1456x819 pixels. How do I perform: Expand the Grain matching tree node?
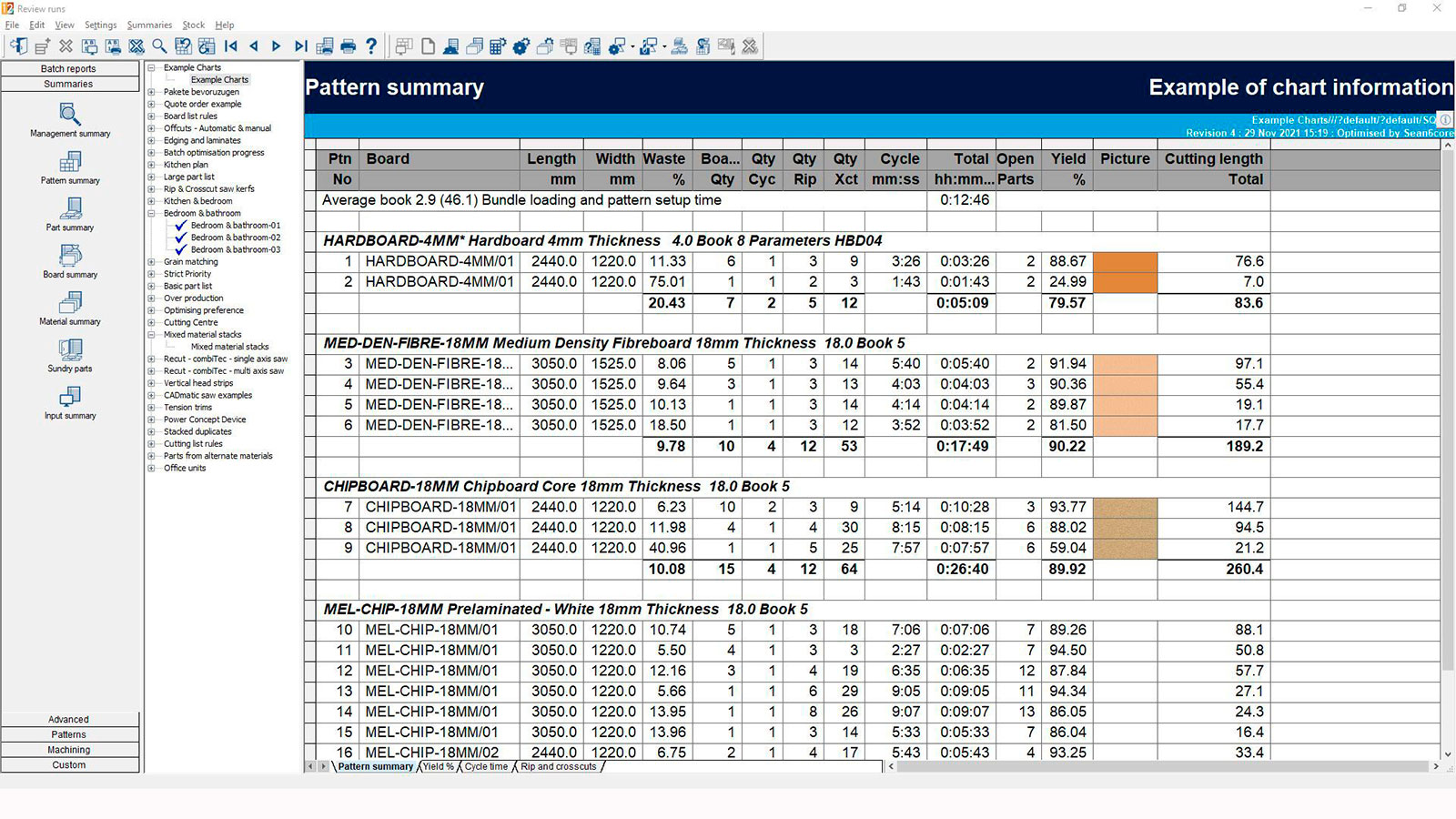(152, 262)
